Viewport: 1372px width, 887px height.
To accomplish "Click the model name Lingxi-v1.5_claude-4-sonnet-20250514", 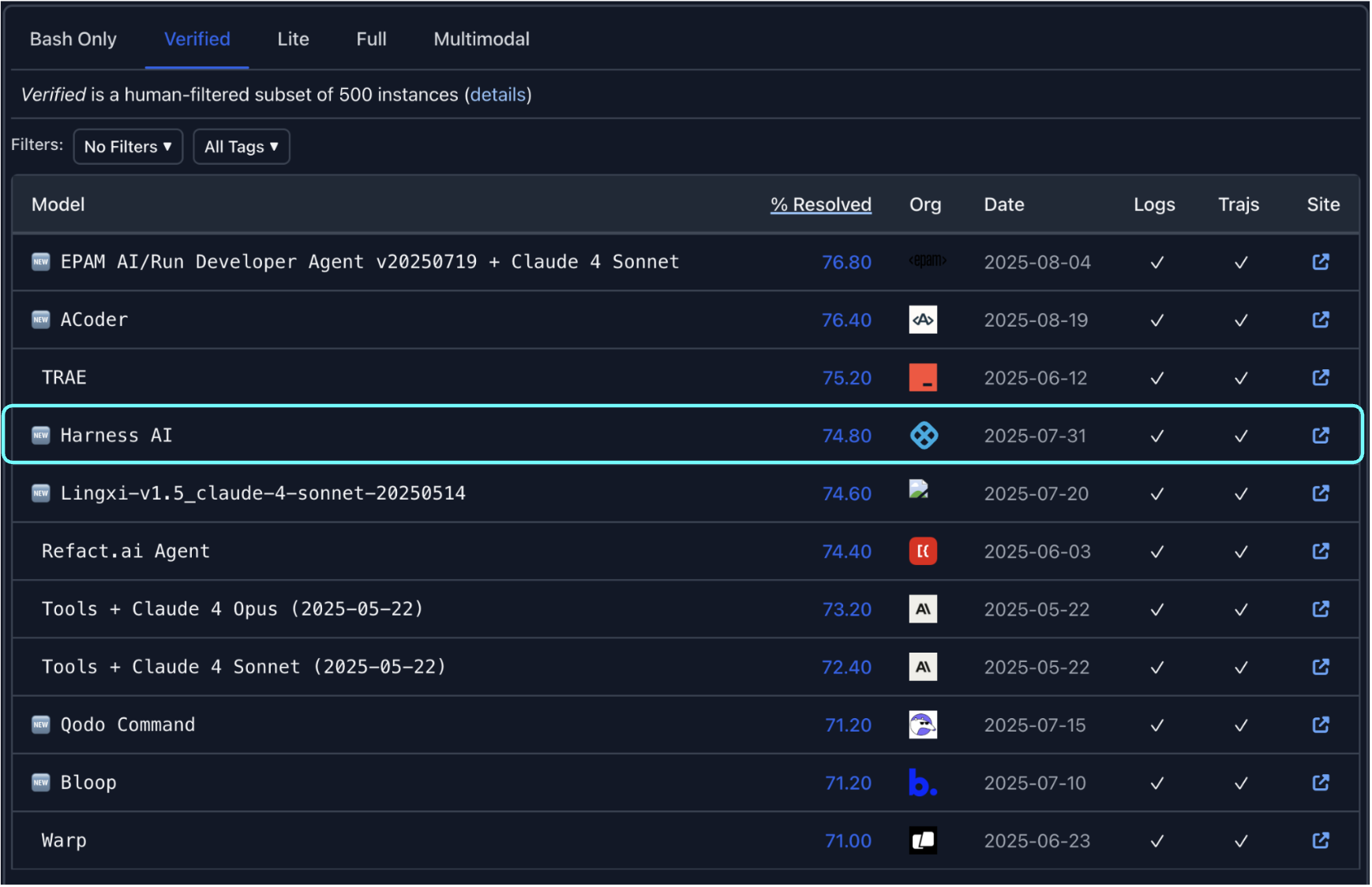I will 263,493.
